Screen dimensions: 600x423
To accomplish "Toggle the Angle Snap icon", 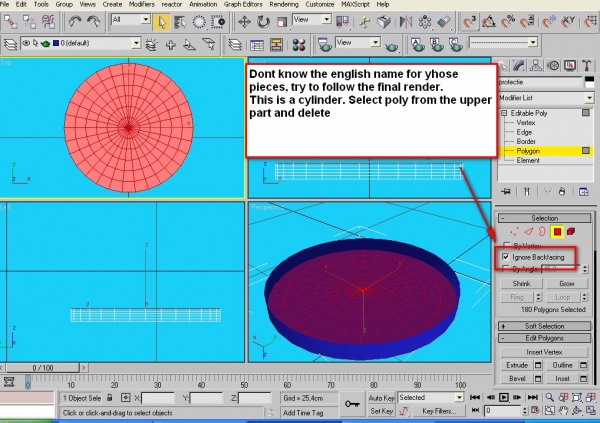I will [x=489, y=22].
